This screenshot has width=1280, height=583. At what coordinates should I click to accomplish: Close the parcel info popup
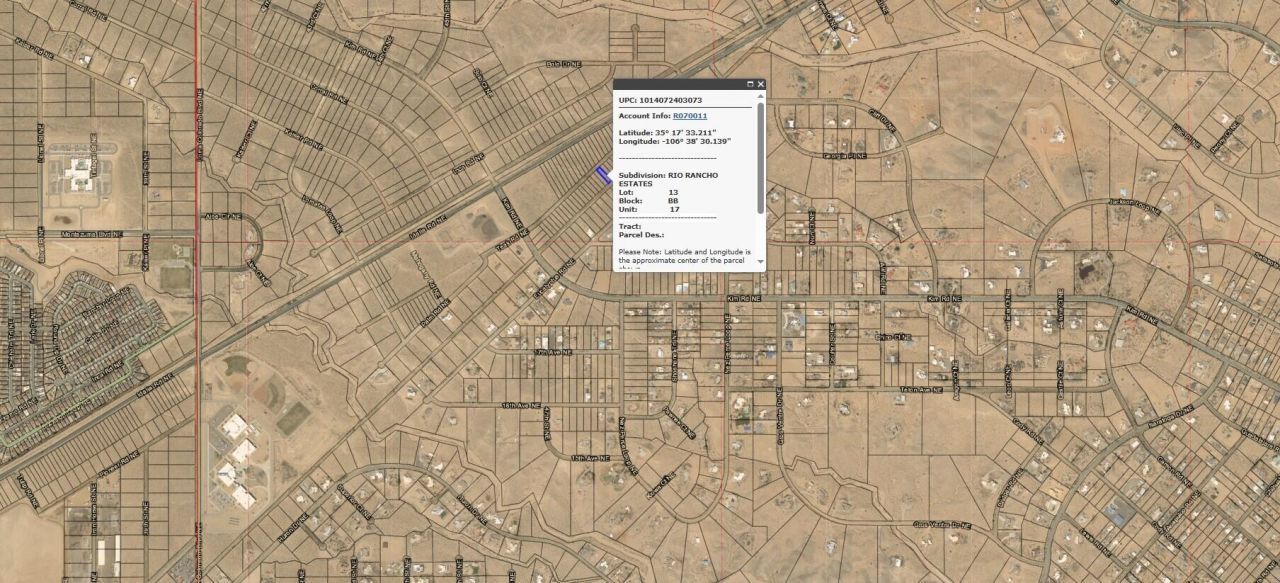[761, 84]
